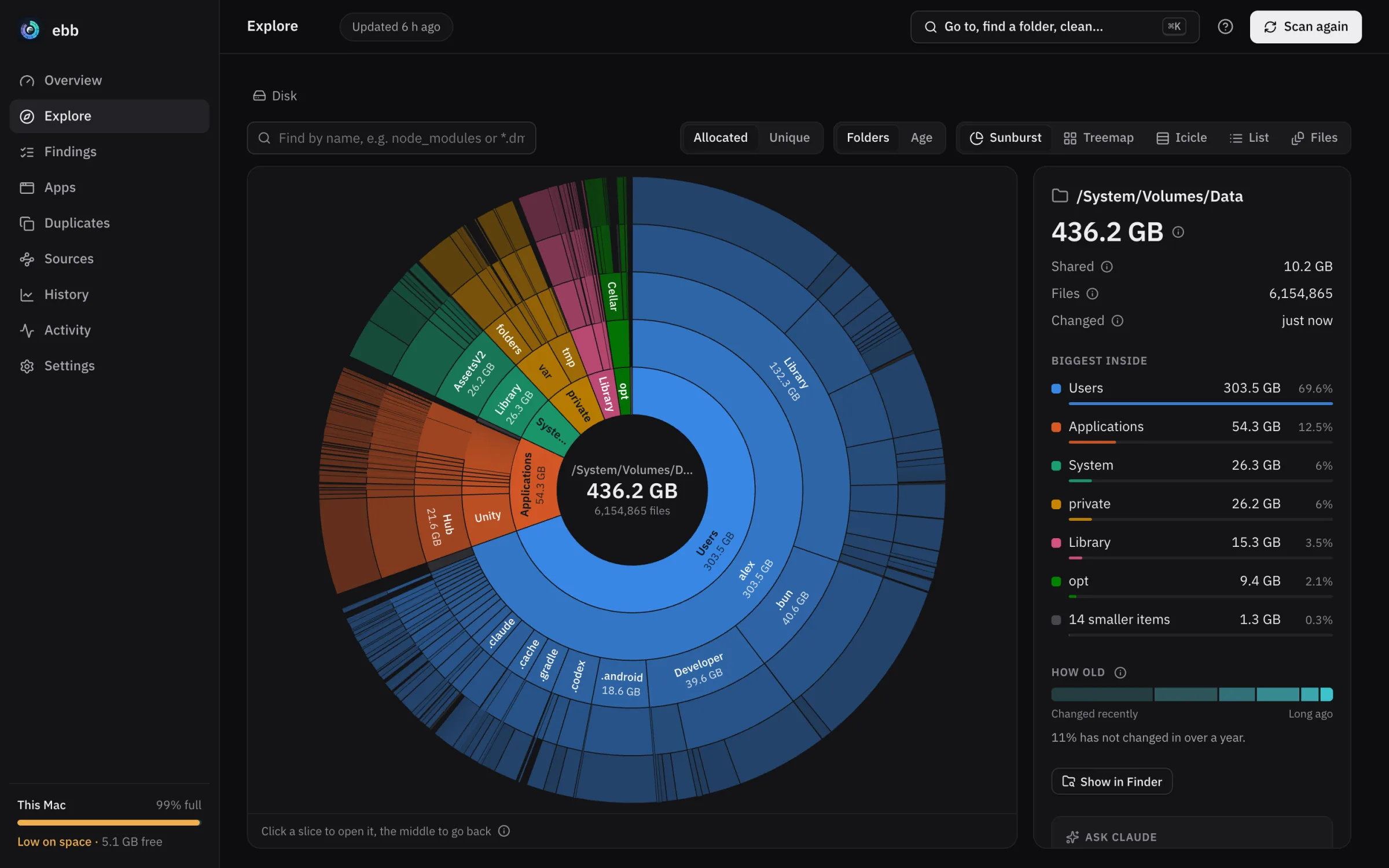Open the Users row in Biggest Inside

pyautogui.click(x=1192, y=393)
